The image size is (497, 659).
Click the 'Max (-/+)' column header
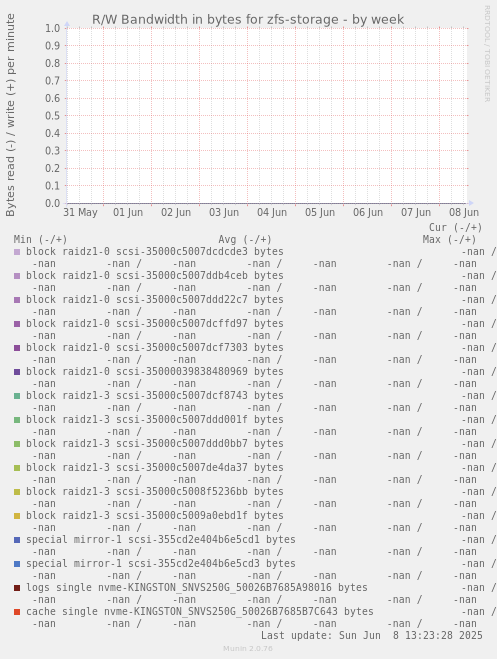click(x=450, y=240)
